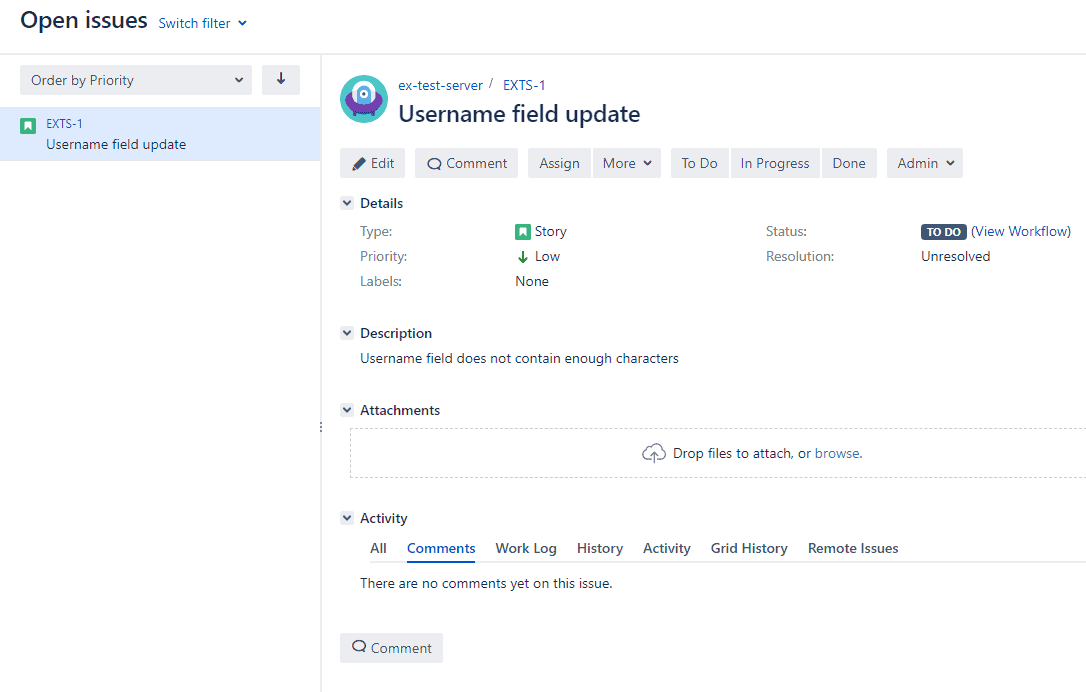The image size is (1086, 692).
Task: Click the View Workflow link
Action: click(1021, 231)
